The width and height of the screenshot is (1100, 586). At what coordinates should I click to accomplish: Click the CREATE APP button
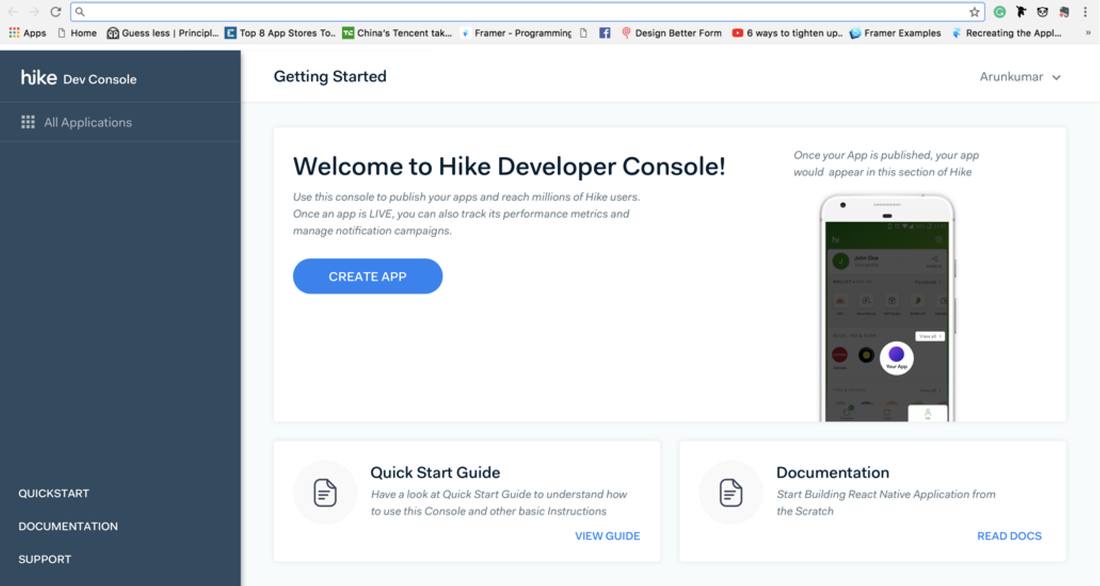coord(368,277)
